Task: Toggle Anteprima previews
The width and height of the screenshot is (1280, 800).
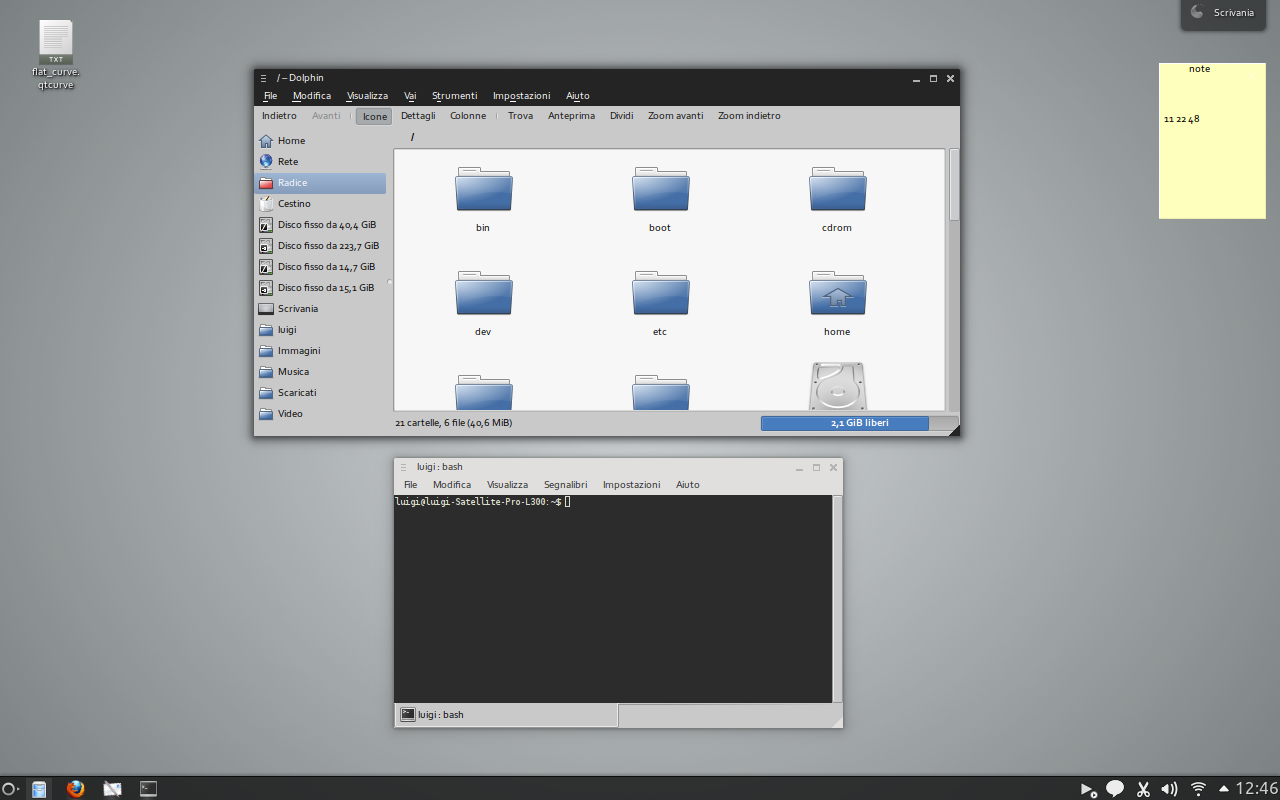Action: point(571,116)
